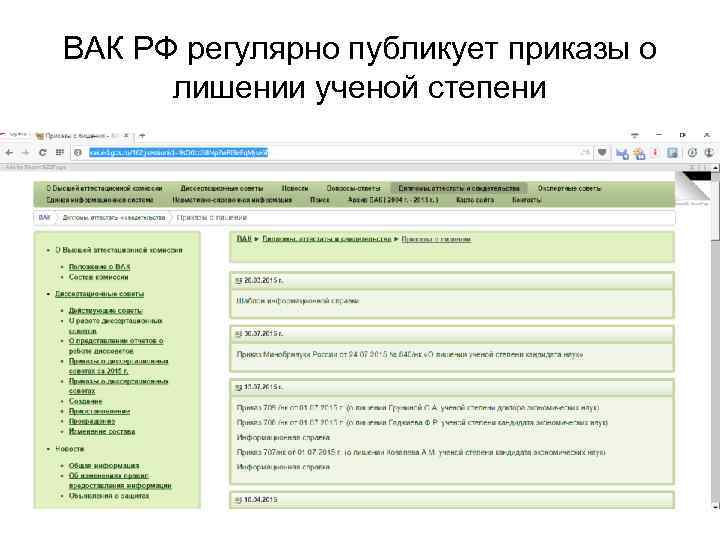Open 'Диссертационные советы' in top navigation bar
This screenshot has width=720, height=540.
click(222, 188)
